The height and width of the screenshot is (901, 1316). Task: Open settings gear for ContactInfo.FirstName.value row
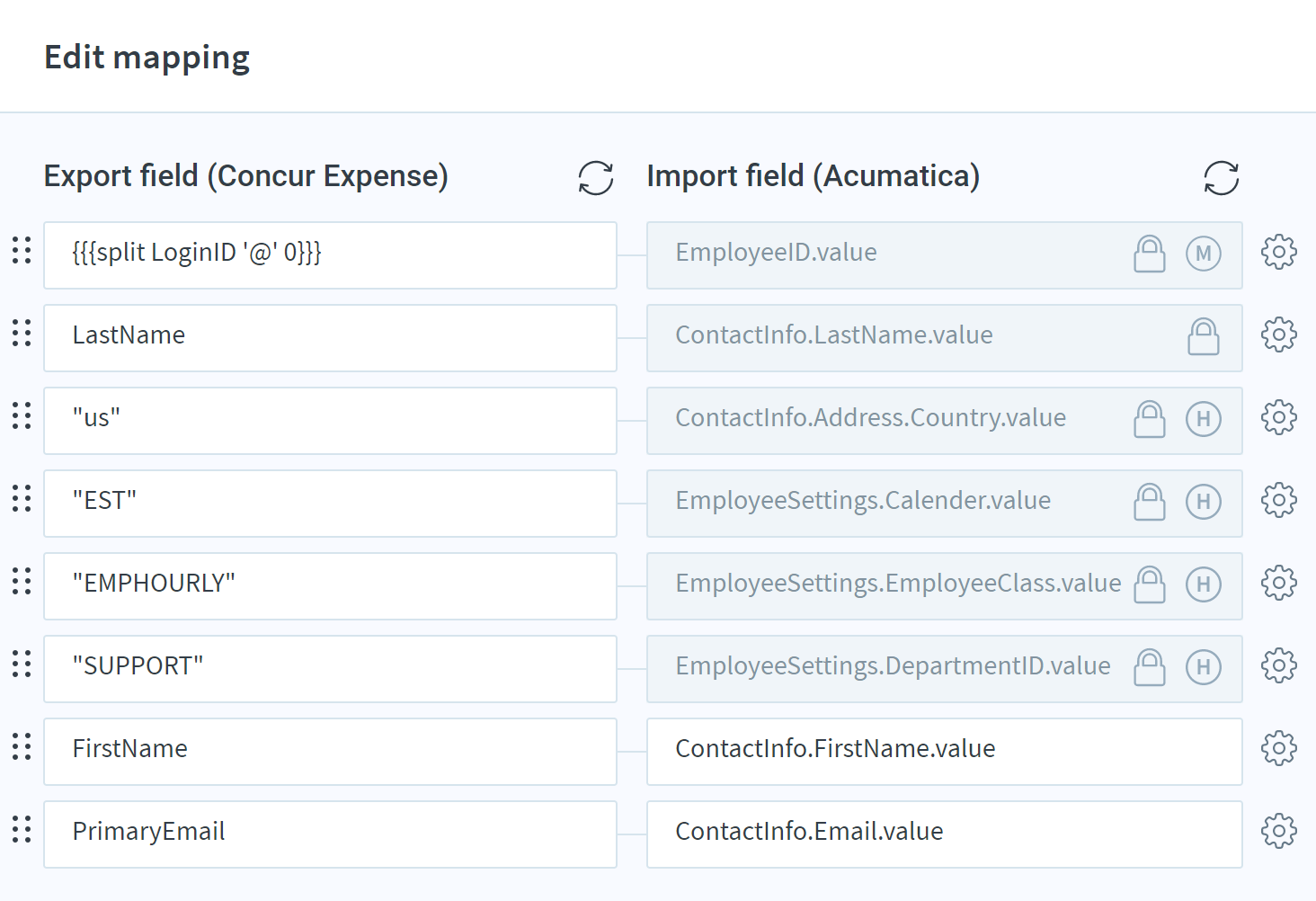point(1278,749)
